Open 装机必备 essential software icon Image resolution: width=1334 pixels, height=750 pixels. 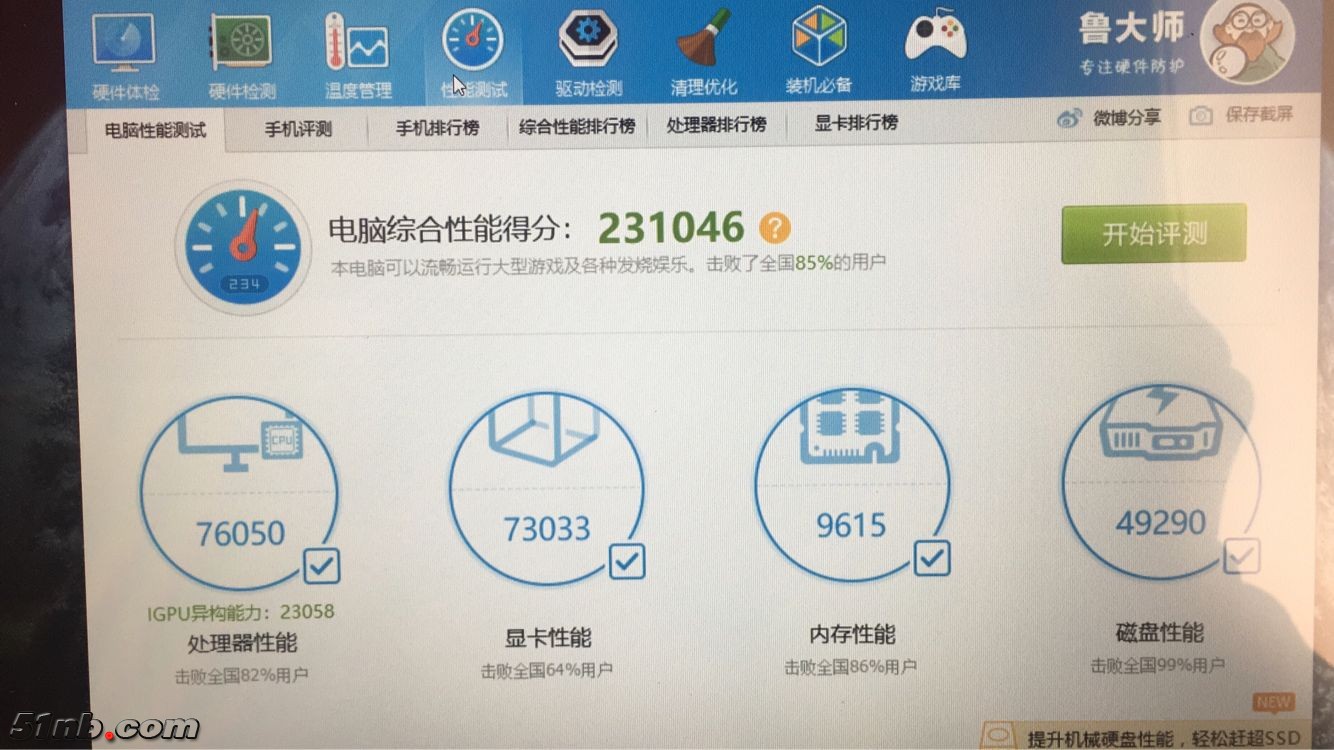[819, 48]
